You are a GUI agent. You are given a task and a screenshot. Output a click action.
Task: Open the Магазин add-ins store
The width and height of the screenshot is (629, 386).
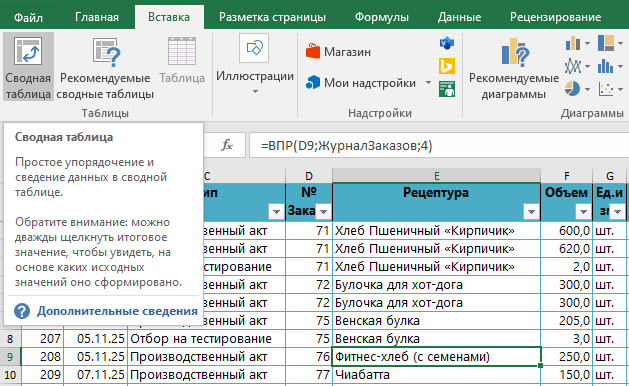(x=338, y=52)
